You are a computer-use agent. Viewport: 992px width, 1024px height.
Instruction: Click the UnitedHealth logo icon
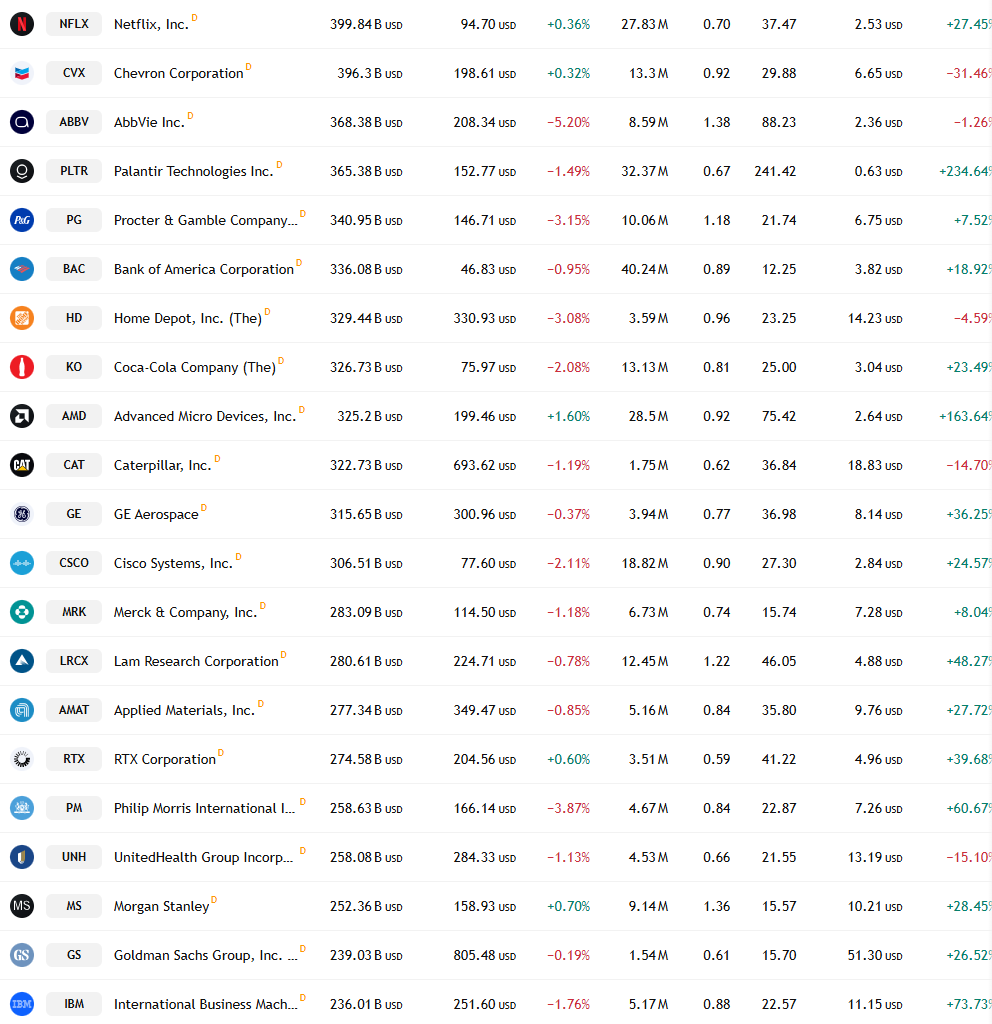pyautogui.click(x=22, y=857)
